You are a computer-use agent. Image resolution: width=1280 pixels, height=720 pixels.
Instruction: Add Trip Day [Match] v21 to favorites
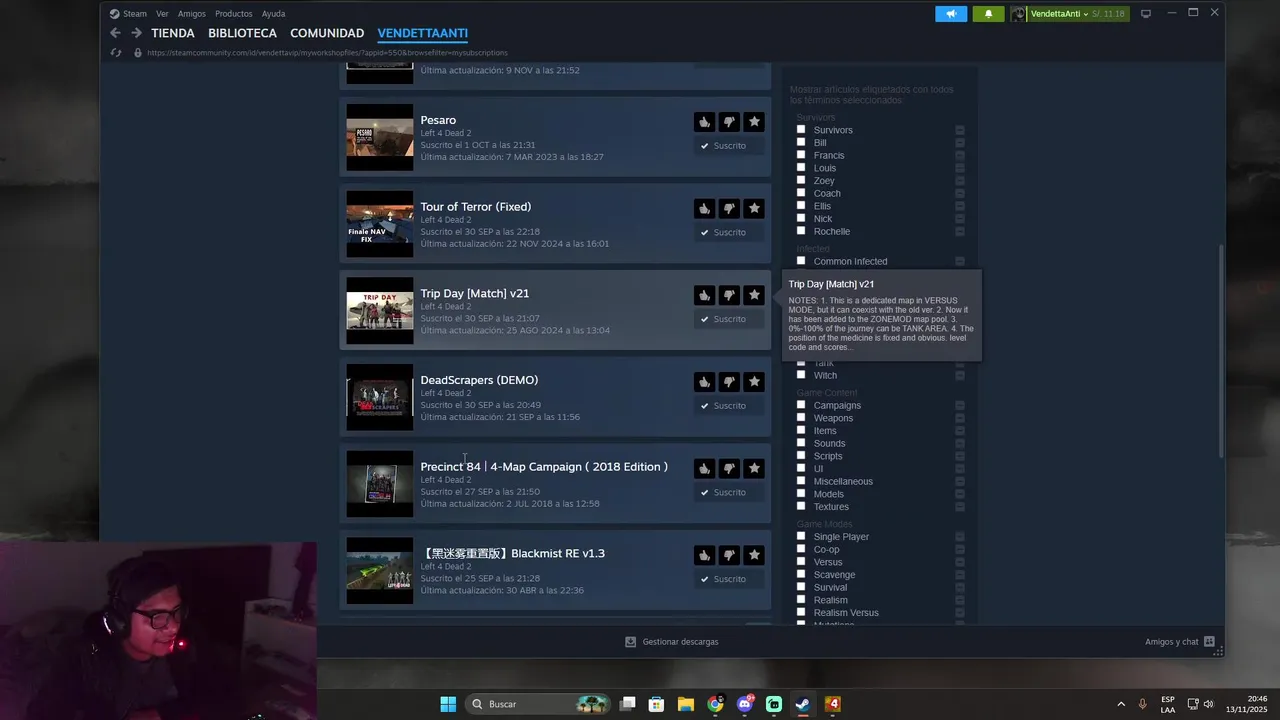click(754, 295)
